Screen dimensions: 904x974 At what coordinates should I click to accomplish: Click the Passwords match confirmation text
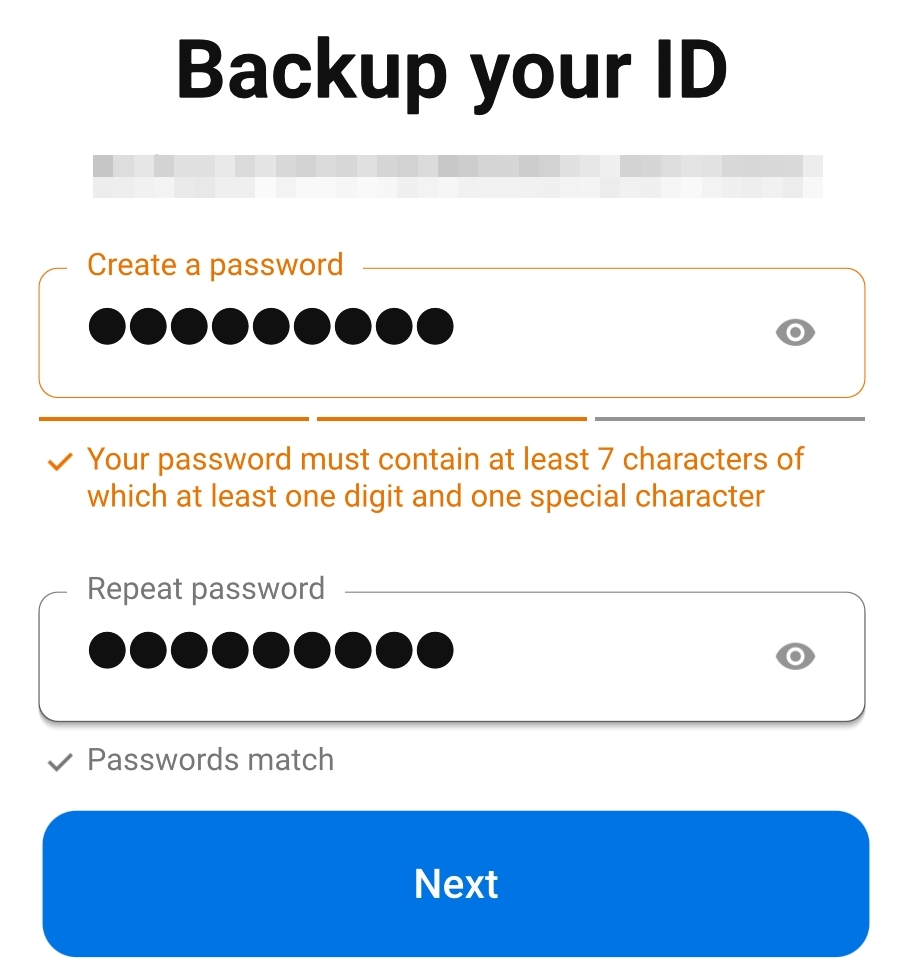[210, 760]
